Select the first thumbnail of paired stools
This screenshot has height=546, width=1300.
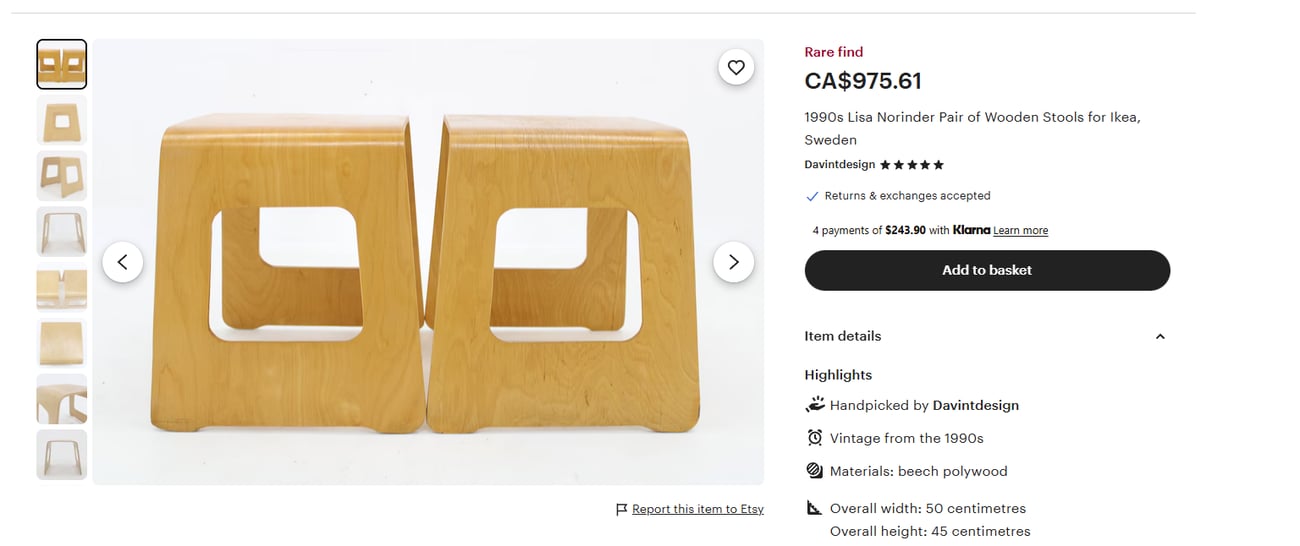click(x=62, y=65)
